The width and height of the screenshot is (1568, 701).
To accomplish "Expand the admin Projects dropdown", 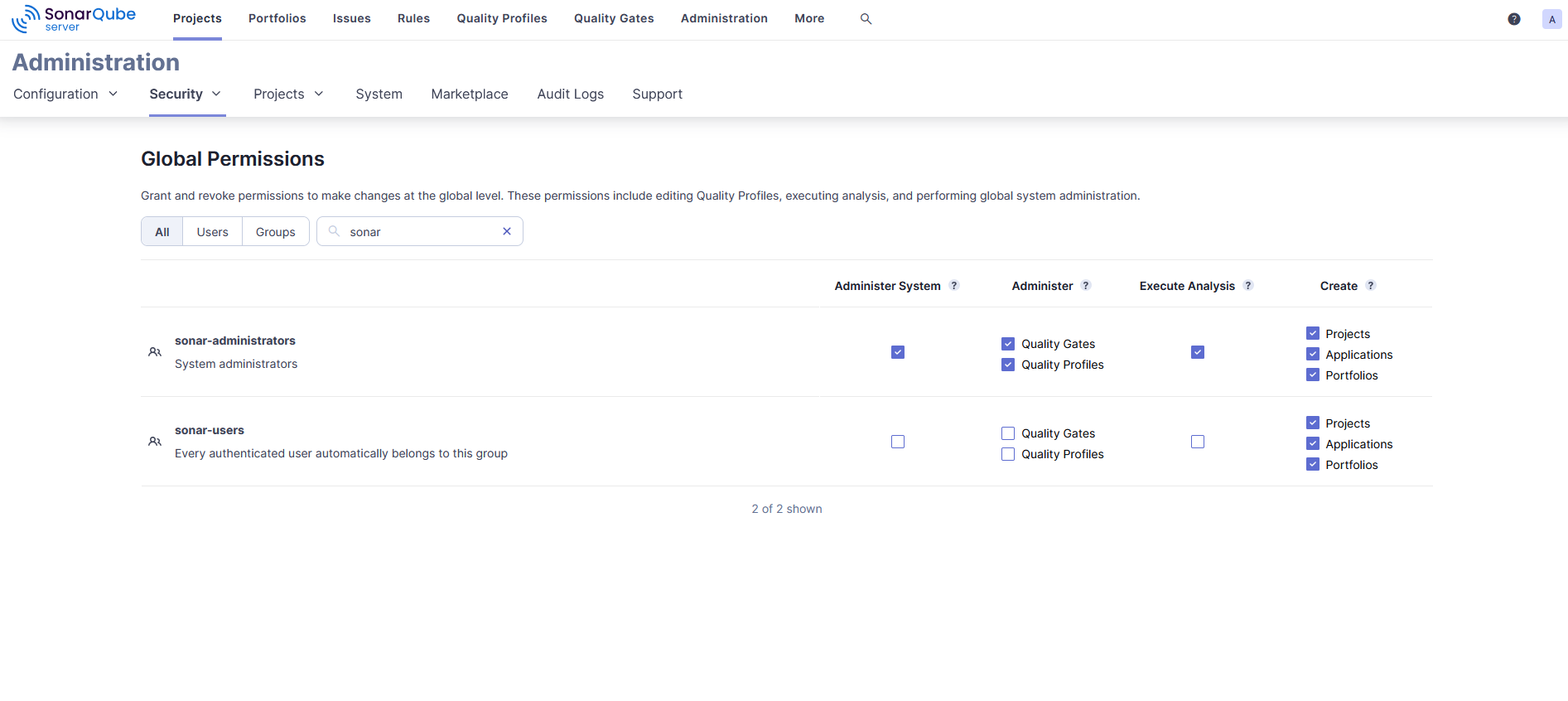I will click(x=288, y=94).
